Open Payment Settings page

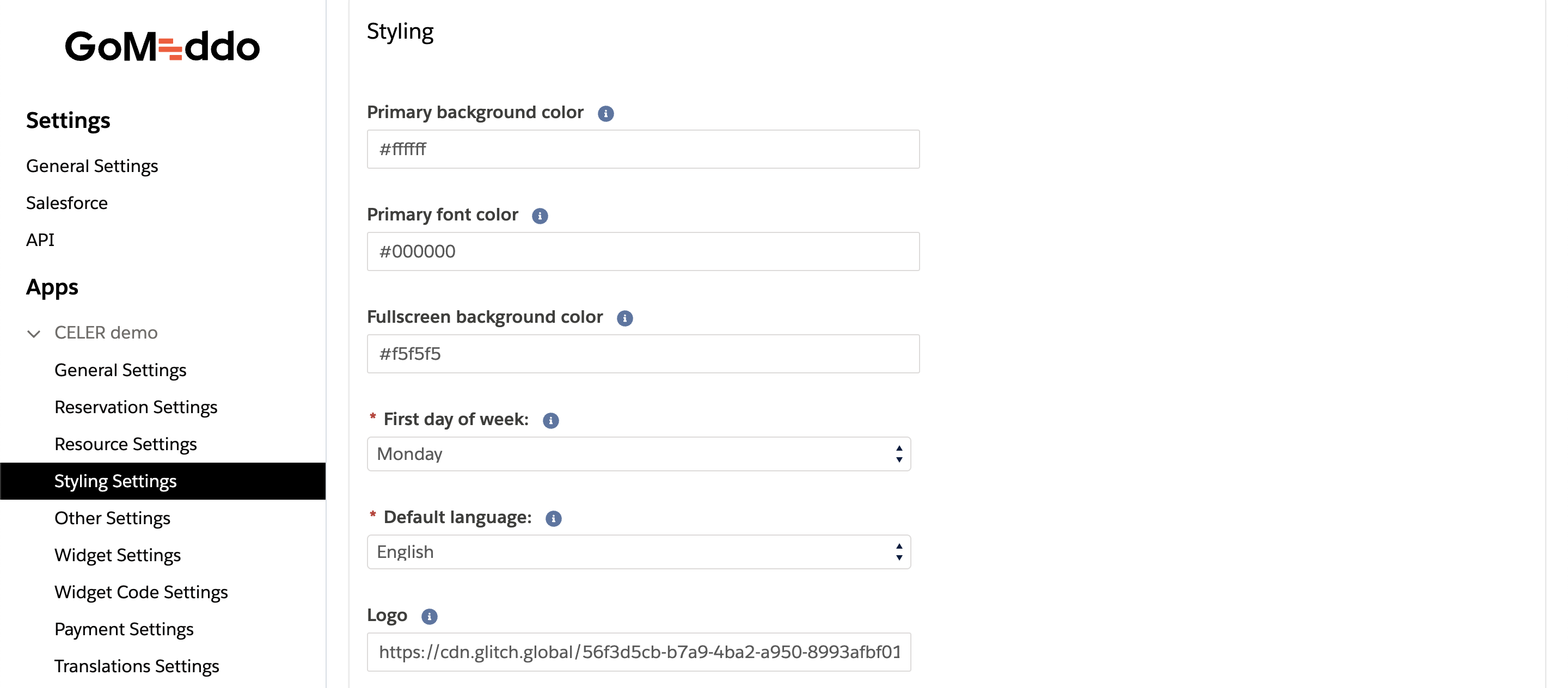124,629
